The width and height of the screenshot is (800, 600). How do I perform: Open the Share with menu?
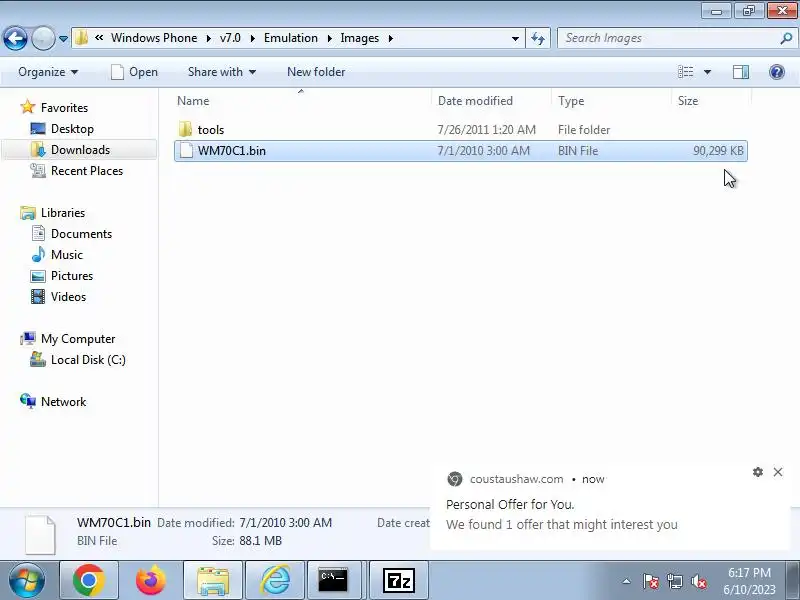click(x=221, y=72)
